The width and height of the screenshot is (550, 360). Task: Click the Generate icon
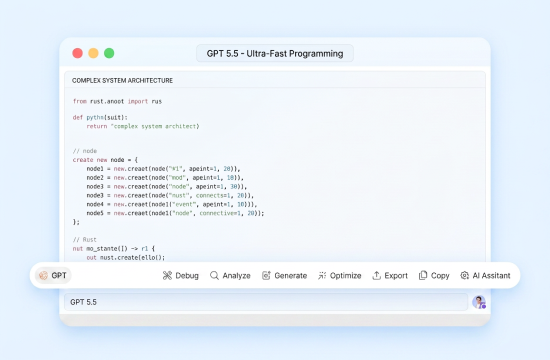point(266,275)
